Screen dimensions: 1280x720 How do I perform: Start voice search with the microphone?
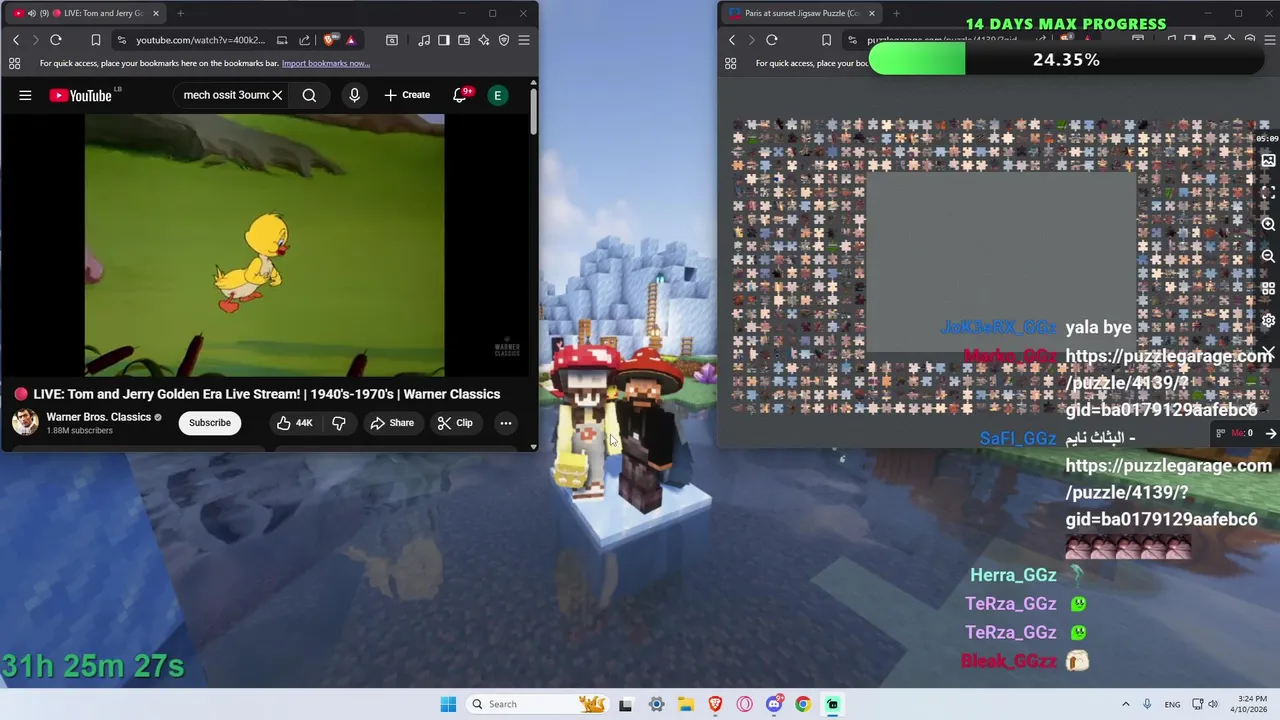[354, 95]
